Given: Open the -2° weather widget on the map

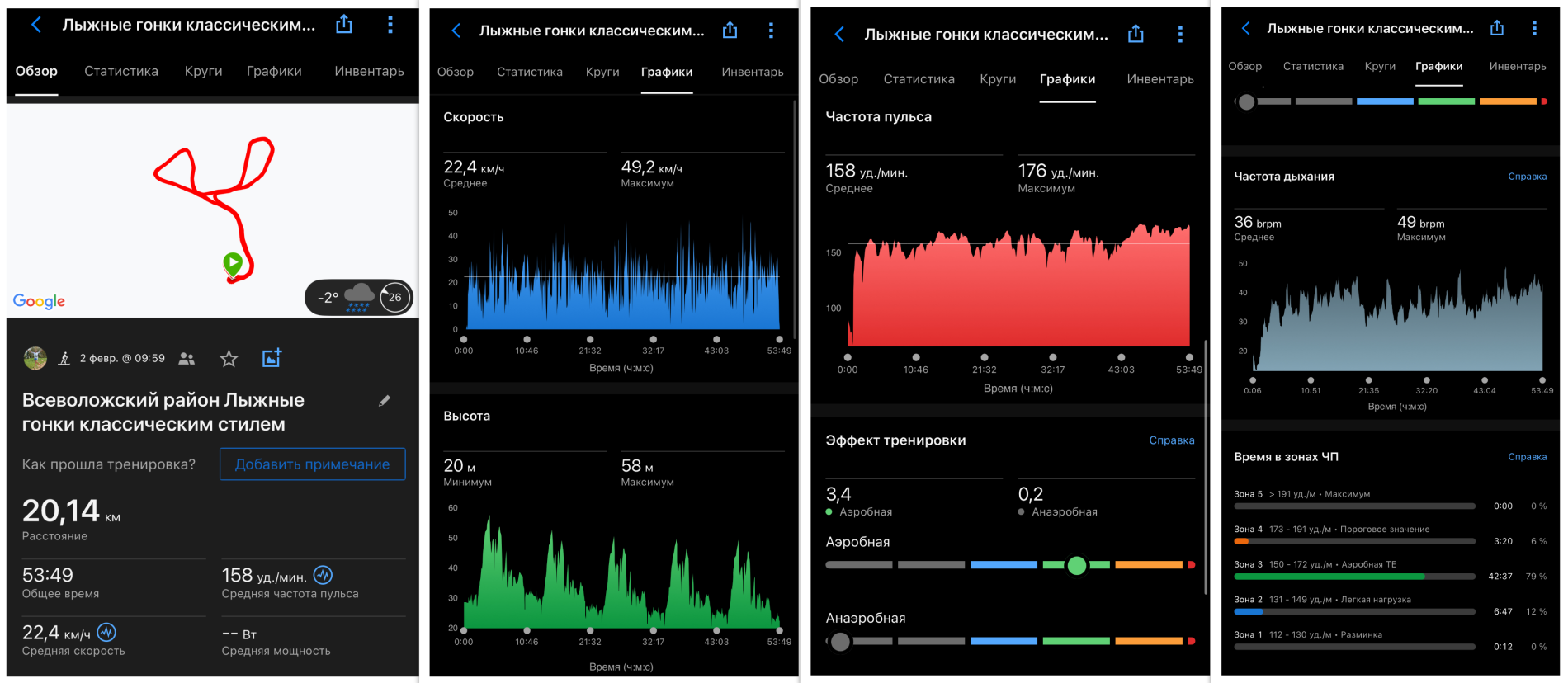Looking at the screenshot, I should click(x=358, y=297).
